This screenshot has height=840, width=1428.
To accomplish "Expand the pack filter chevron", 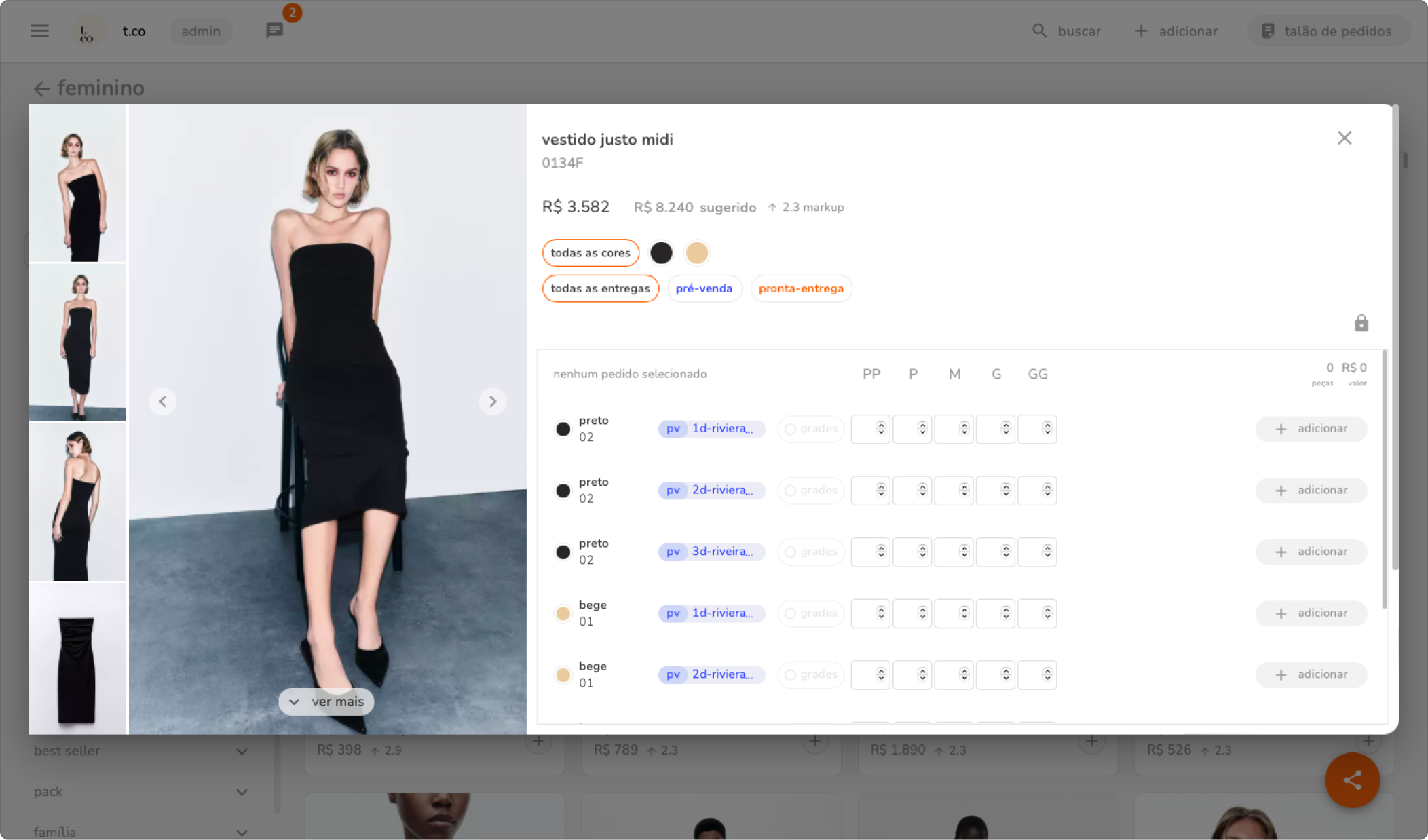I will click(x=242, y=792).
